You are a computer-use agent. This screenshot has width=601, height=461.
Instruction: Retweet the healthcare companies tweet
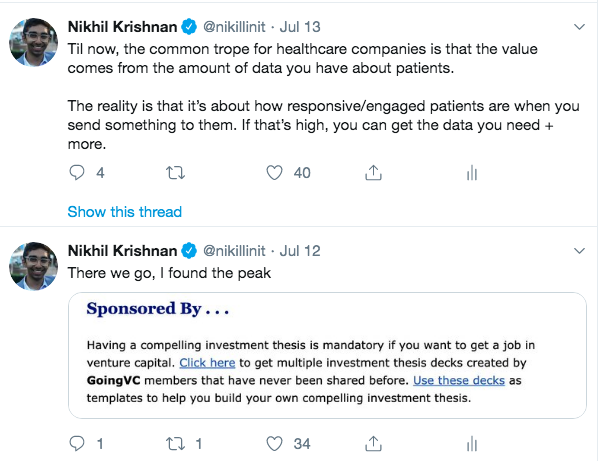174,173
